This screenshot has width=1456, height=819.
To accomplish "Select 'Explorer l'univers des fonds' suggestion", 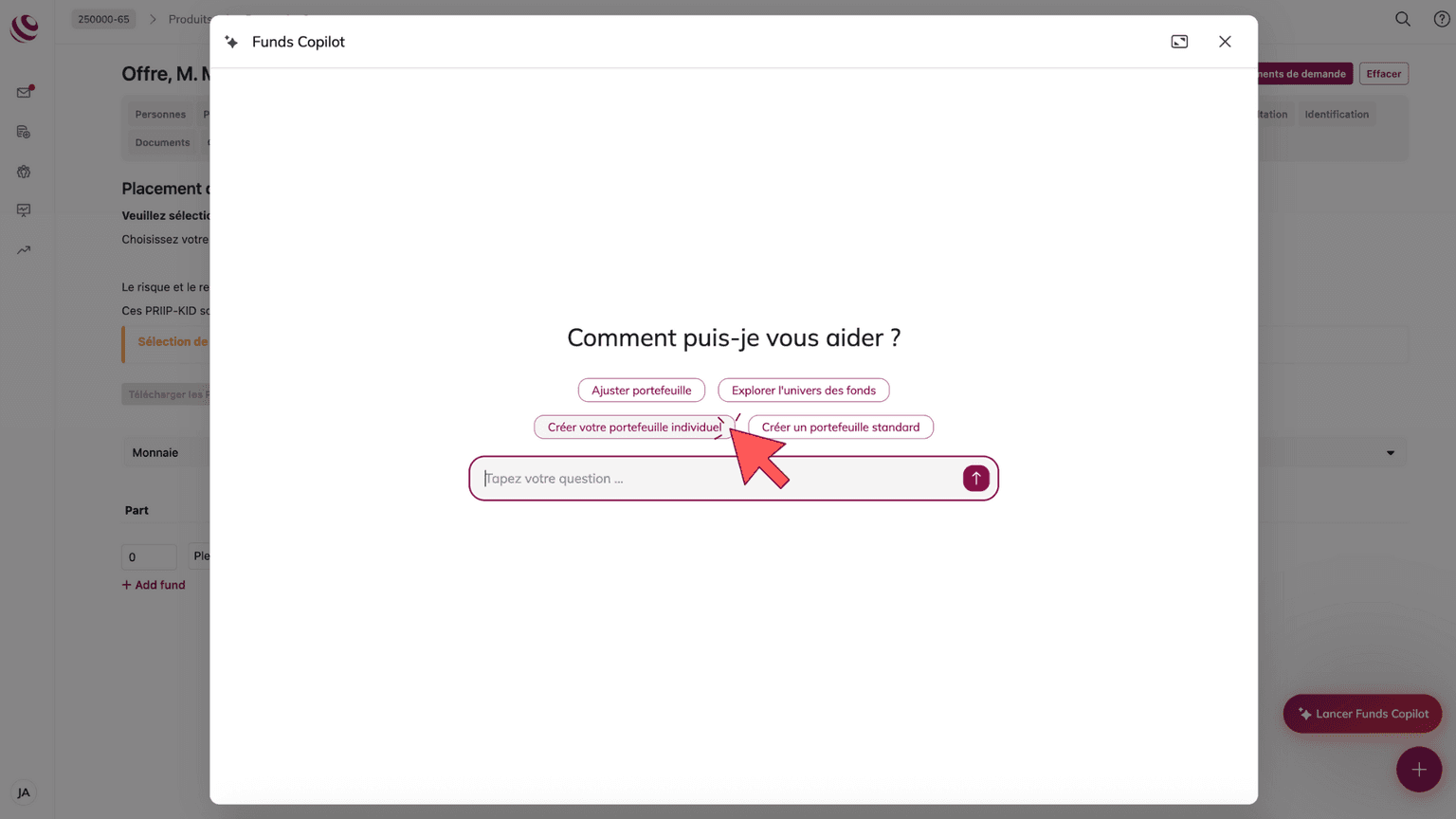I will click(x=803, y=391).
